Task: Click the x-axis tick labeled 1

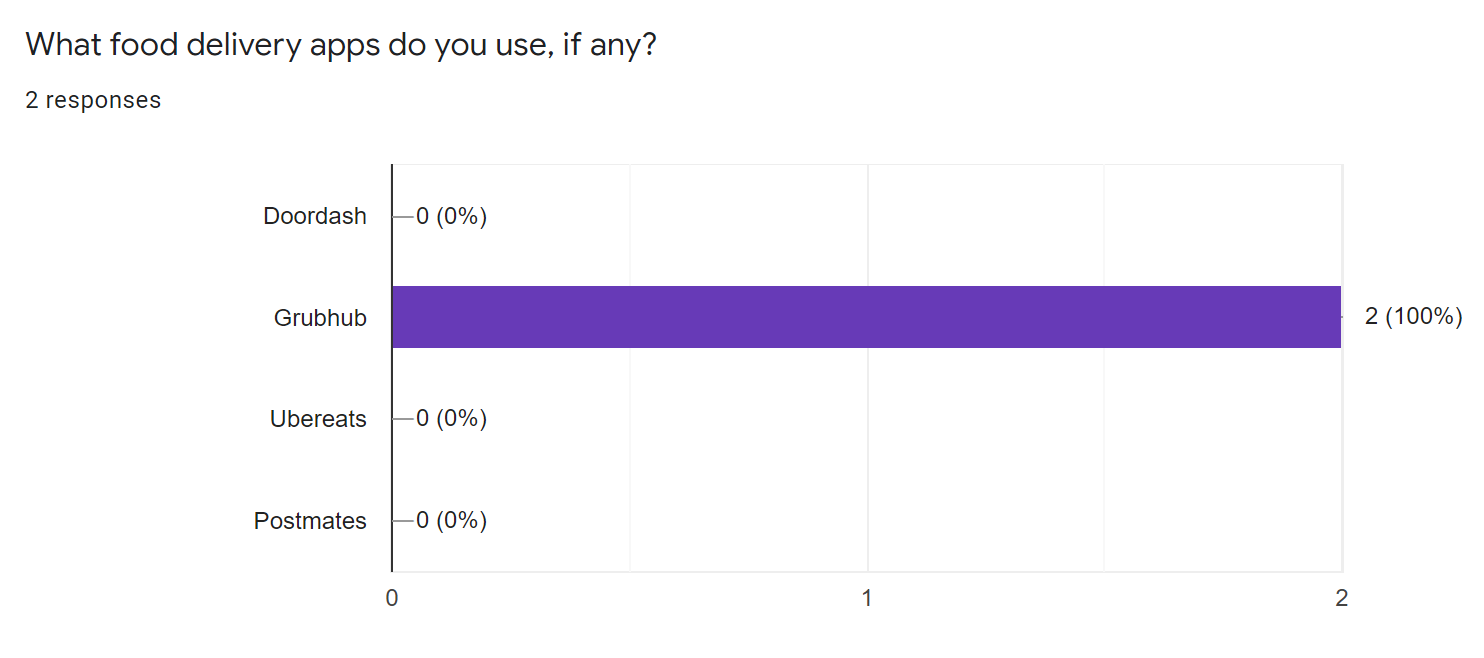Action: (867, 598)
